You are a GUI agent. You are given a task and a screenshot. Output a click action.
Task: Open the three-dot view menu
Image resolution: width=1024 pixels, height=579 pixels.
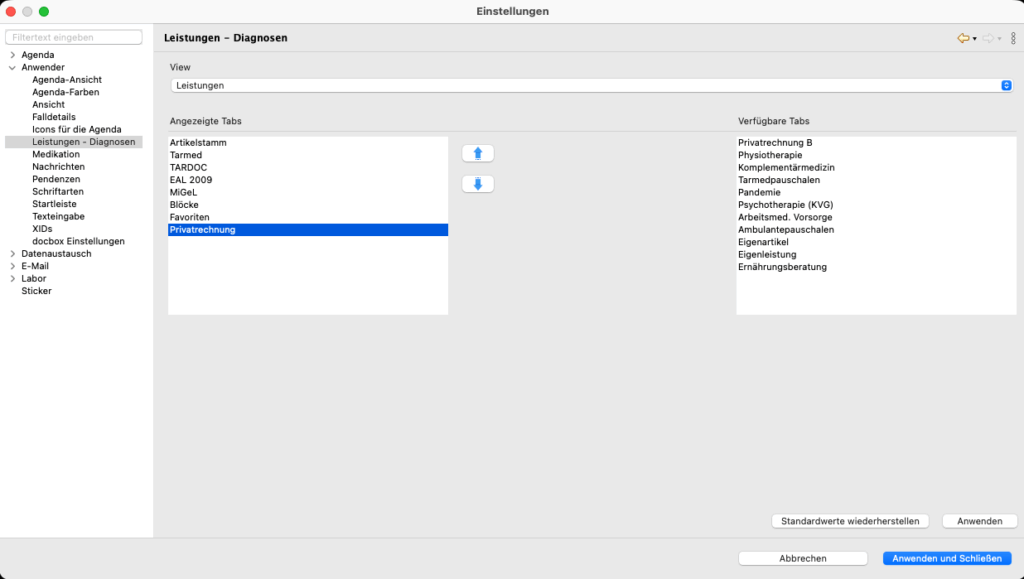(1013, 38)
